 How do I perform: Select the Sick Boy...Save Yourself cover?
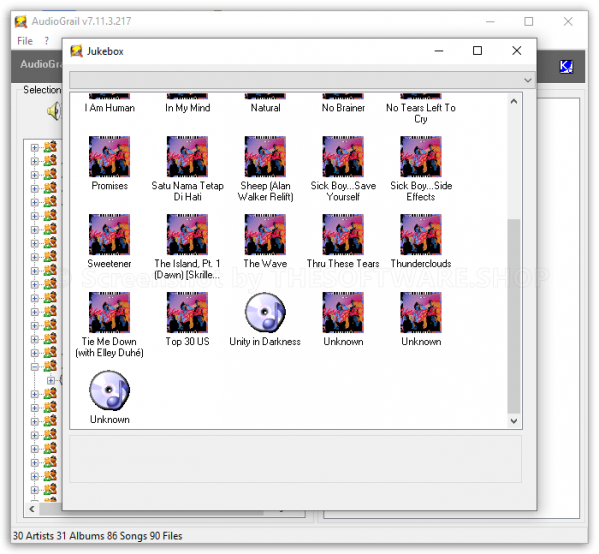(343, 156)
